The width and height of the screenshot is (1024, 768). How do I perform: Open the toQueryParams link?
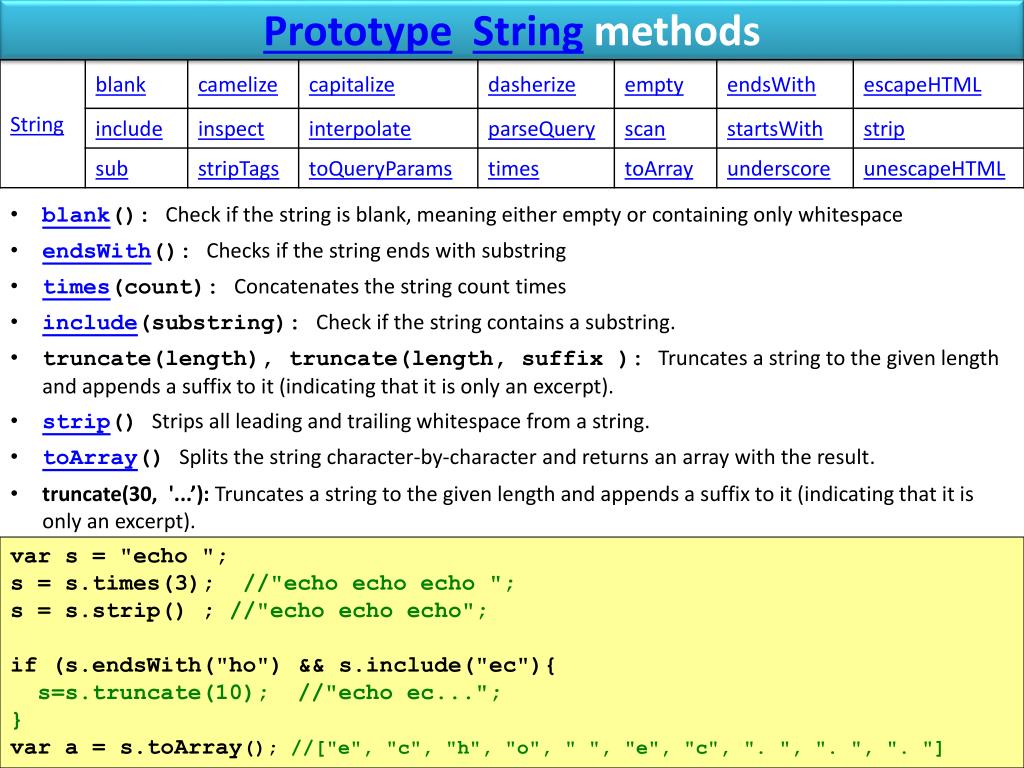(x=380, y=169)
